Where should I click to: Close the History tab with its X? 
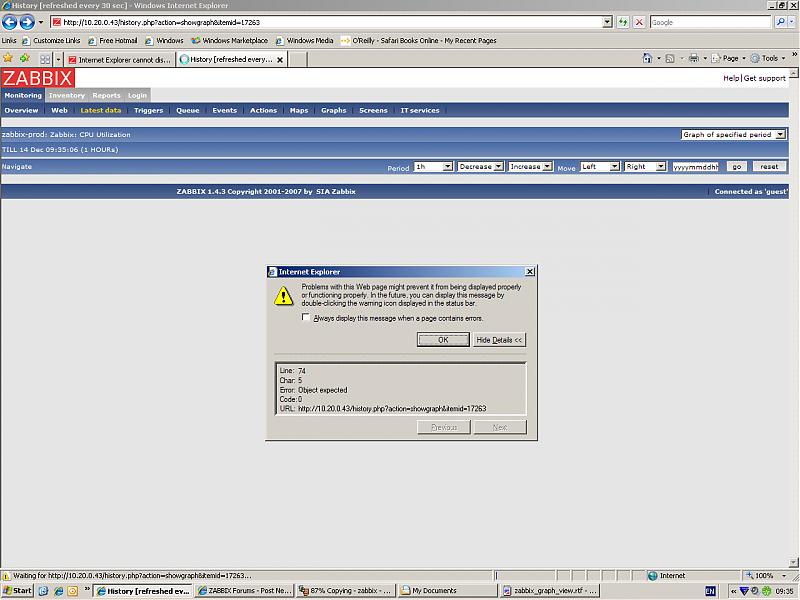(280, 60)
